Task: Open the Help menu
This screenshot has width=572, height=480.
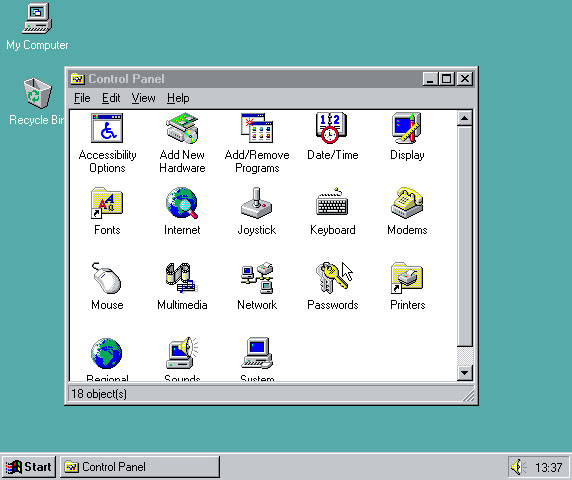Action: pos(178,98)
